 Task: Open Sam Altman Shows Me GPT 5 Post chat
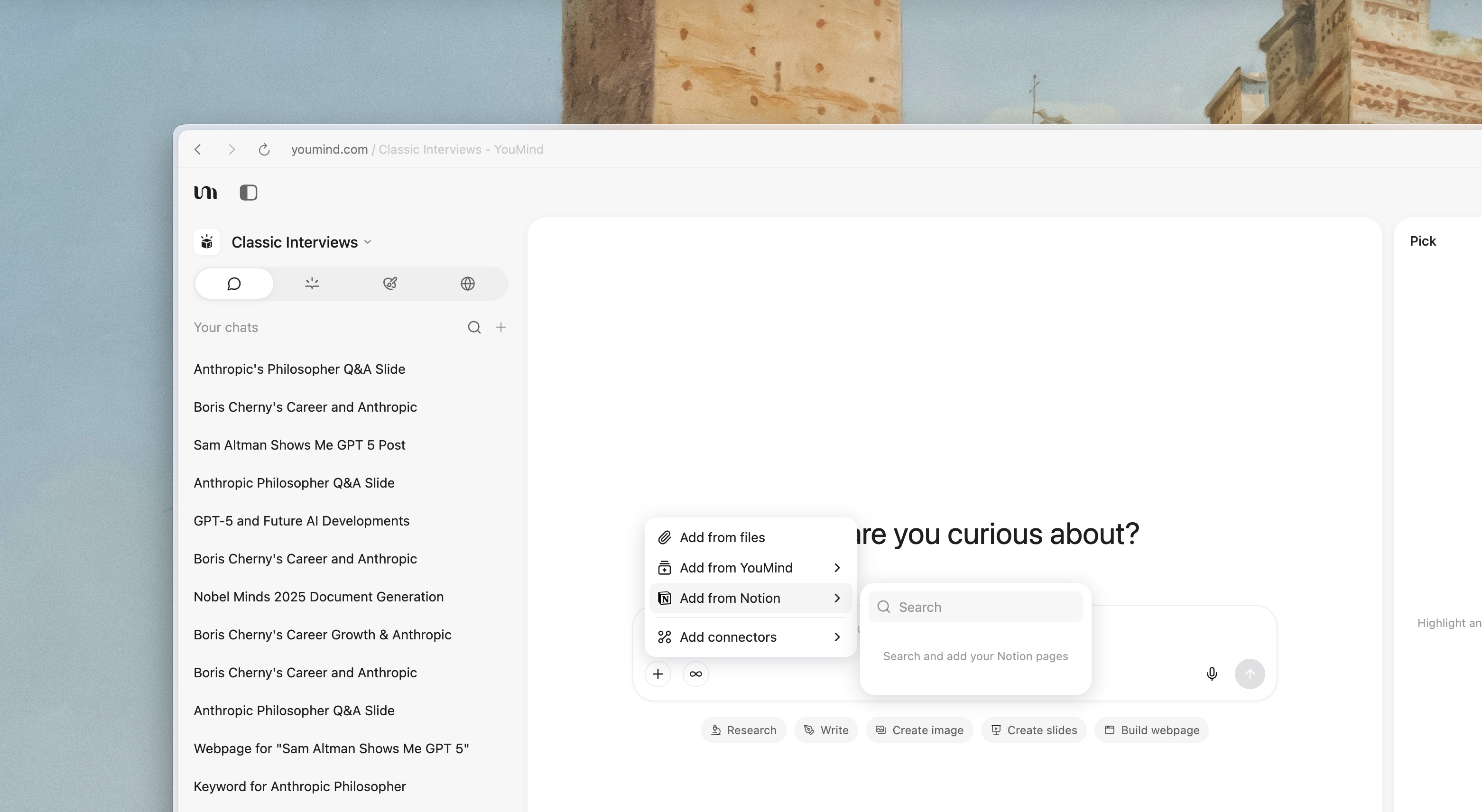coord(299,444)
